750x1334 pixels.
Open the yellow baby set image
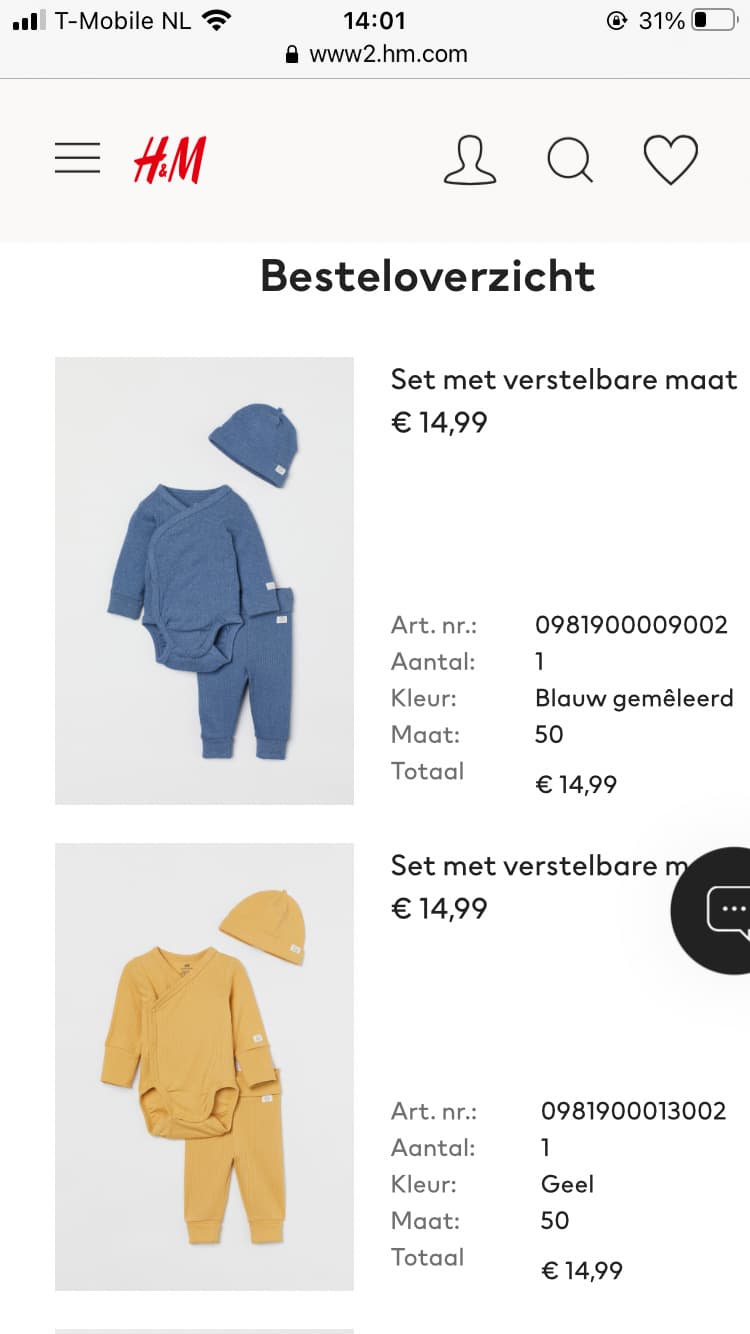click(x=204, y=1066)
